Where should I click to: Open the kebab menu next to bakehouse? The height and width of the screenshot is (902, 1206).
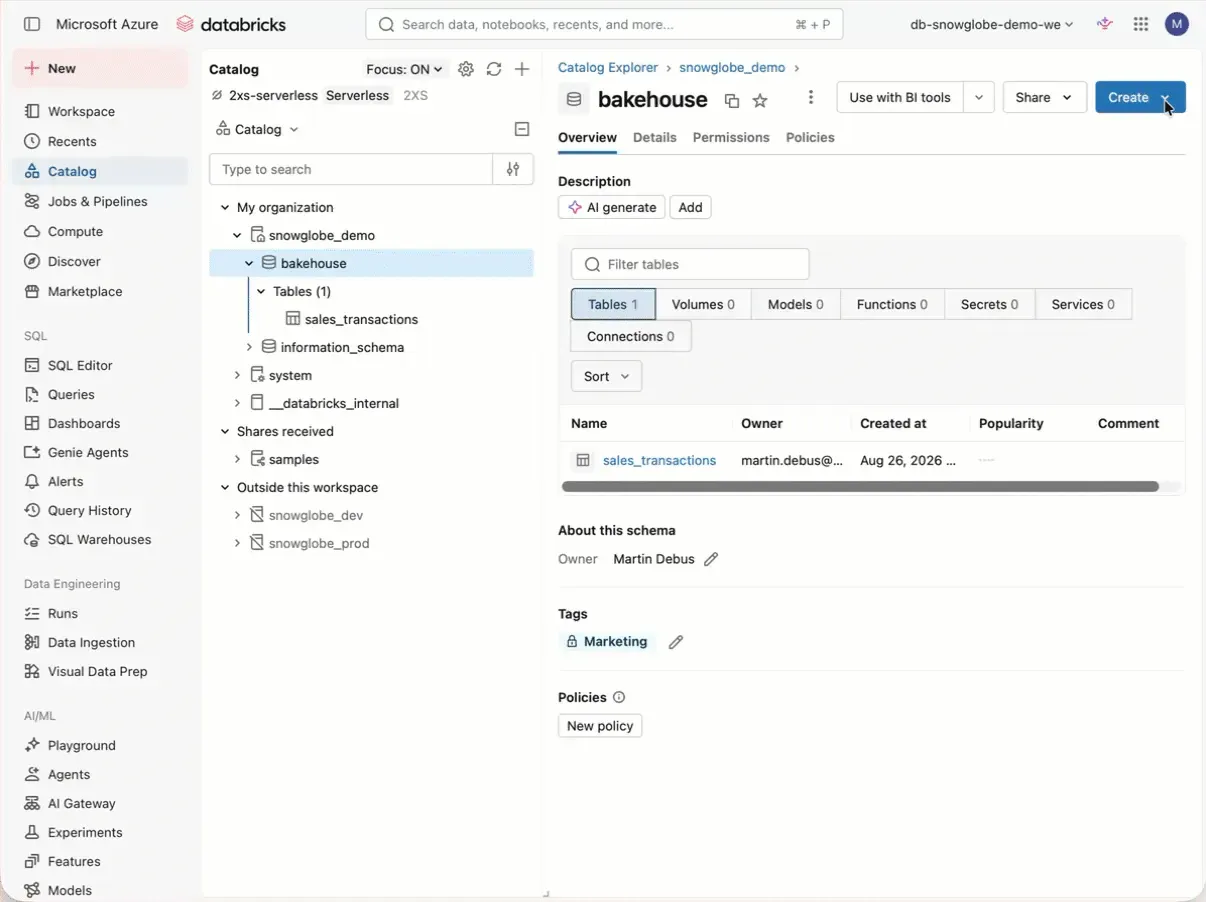[811, 97]
